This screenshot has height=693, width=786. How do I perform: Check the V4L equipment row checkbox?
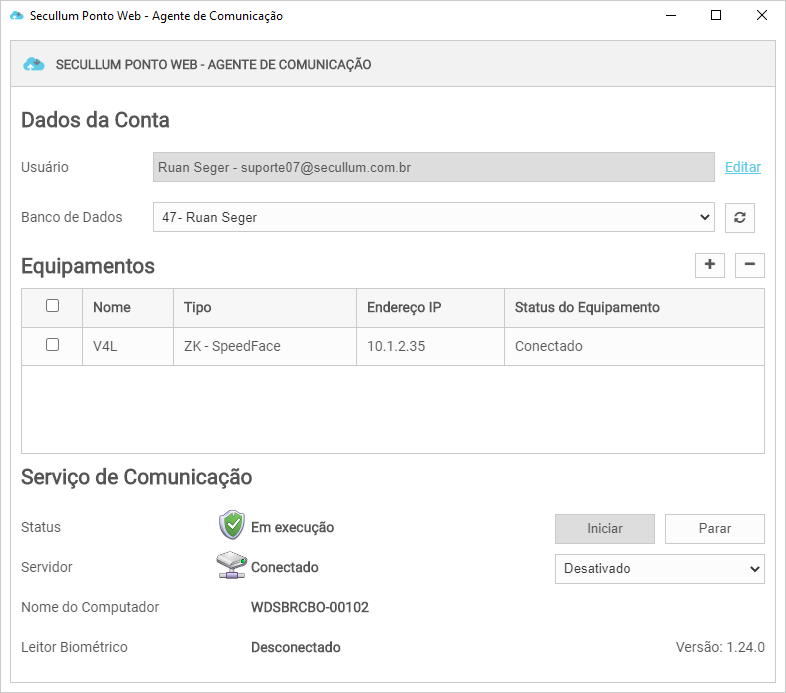(x=52, y=344)
